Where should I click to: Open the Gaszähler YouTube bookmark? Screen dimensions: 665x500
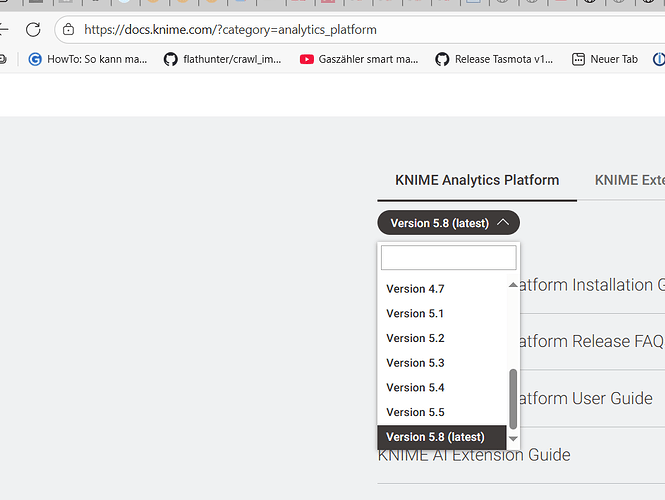pos(359,59)
